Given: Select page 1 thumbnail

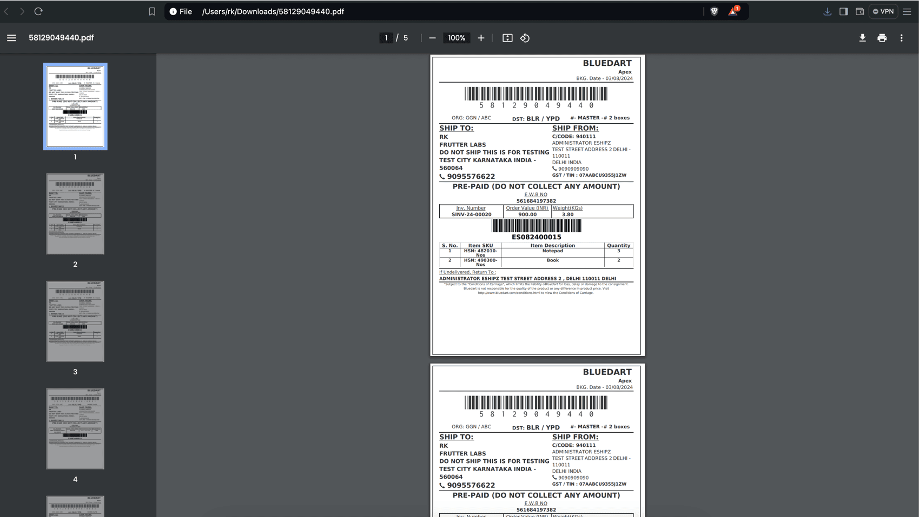Looking at the screenshot, I should pyautogui.click(x=75, y=106).
